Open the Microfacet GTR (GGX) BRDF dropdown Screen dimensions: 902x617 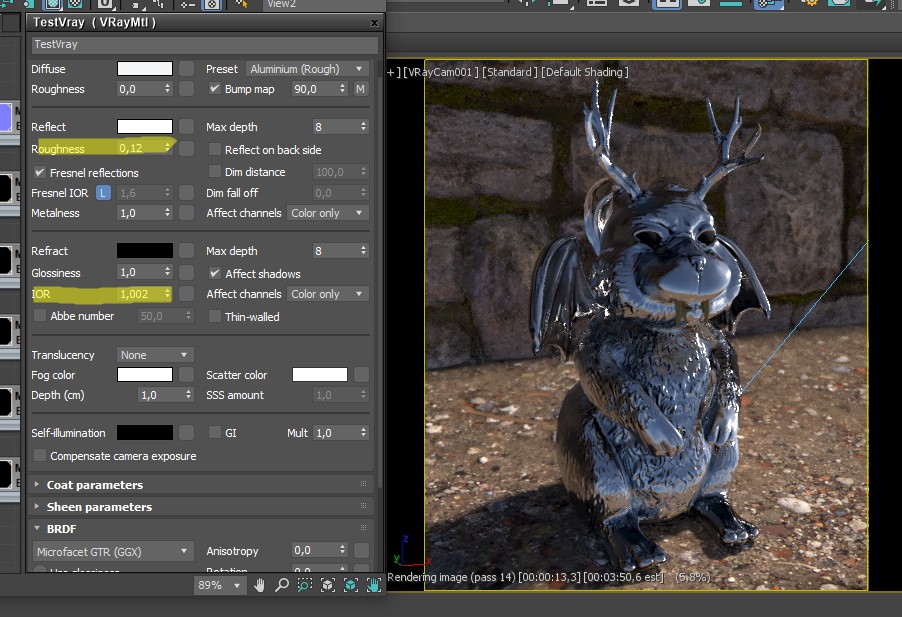tap(112, 551)
